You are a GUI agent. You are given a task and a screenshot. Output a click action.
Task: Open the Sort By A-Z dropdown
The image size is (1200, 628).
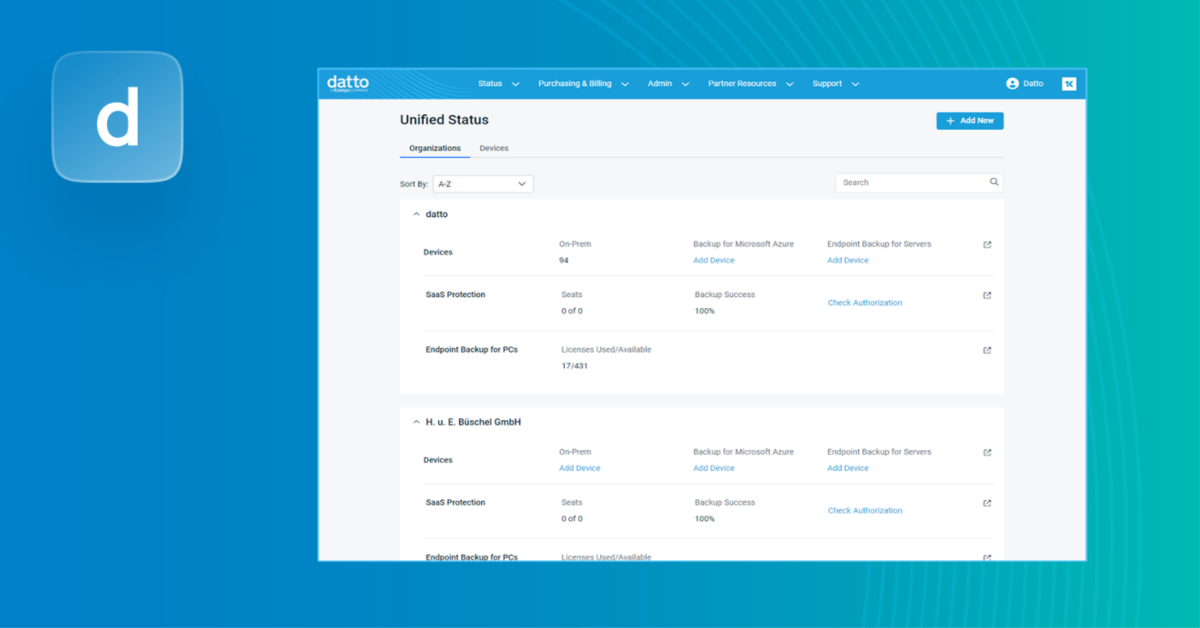[482, 184]
